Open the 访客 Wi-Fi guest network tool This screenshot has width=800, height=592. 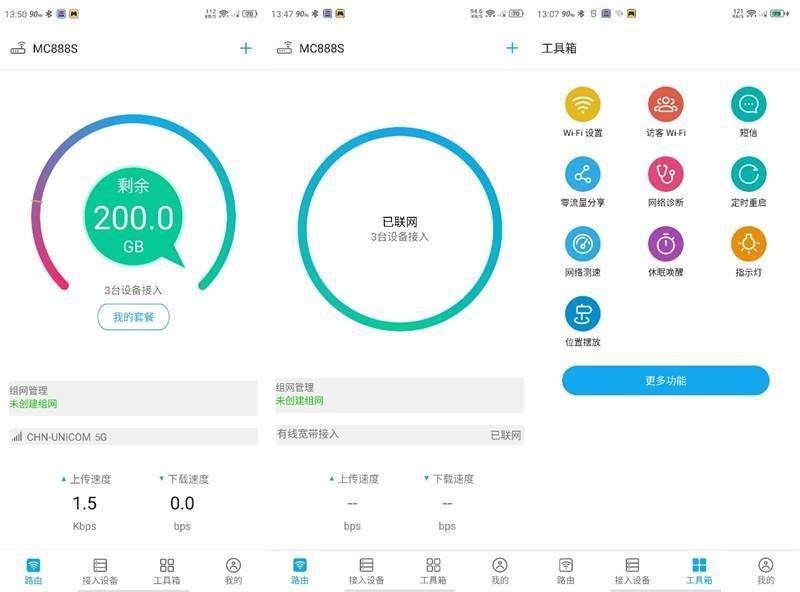(665, 104)
